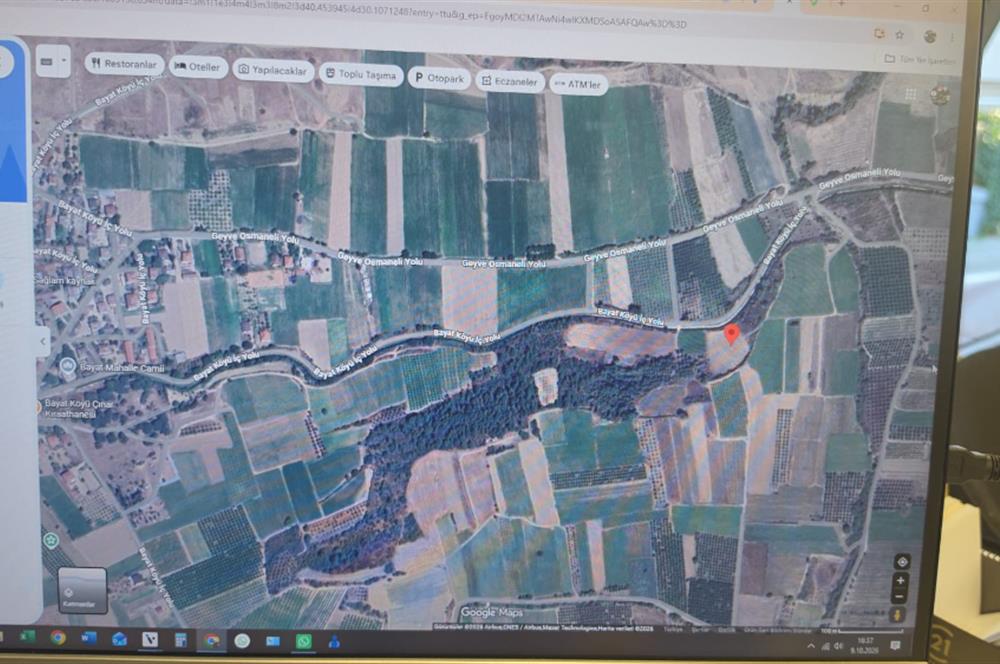The width and height of the screenshot is (1000, 664).
Task: Open the Tüm Yer İşaretleri folder
Action: point(920,60)
